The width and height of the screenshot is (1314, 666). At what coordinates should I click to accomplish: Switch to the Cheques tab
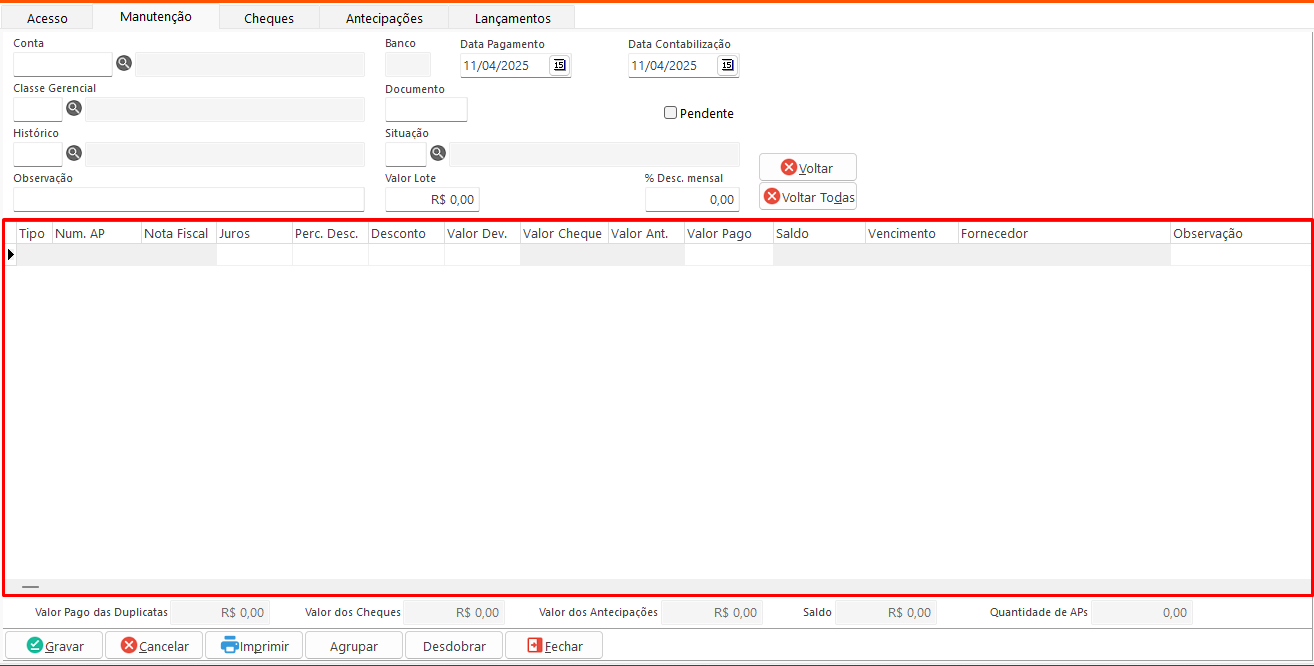click(269, 18)
